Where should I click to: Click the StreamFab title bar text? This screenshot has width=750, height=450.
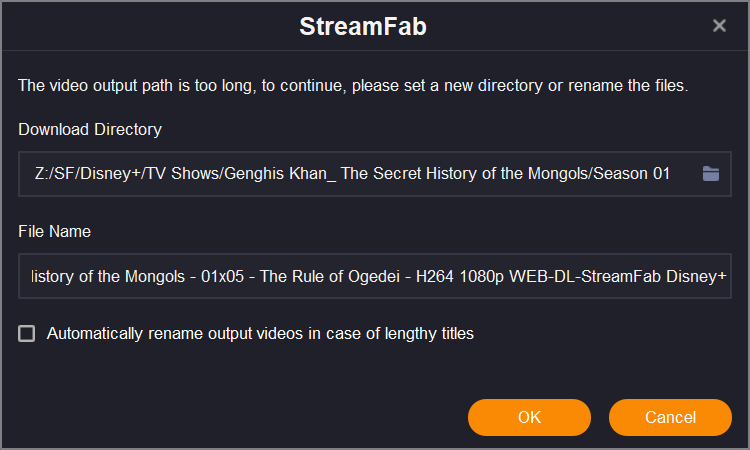[x=363, y=27]
